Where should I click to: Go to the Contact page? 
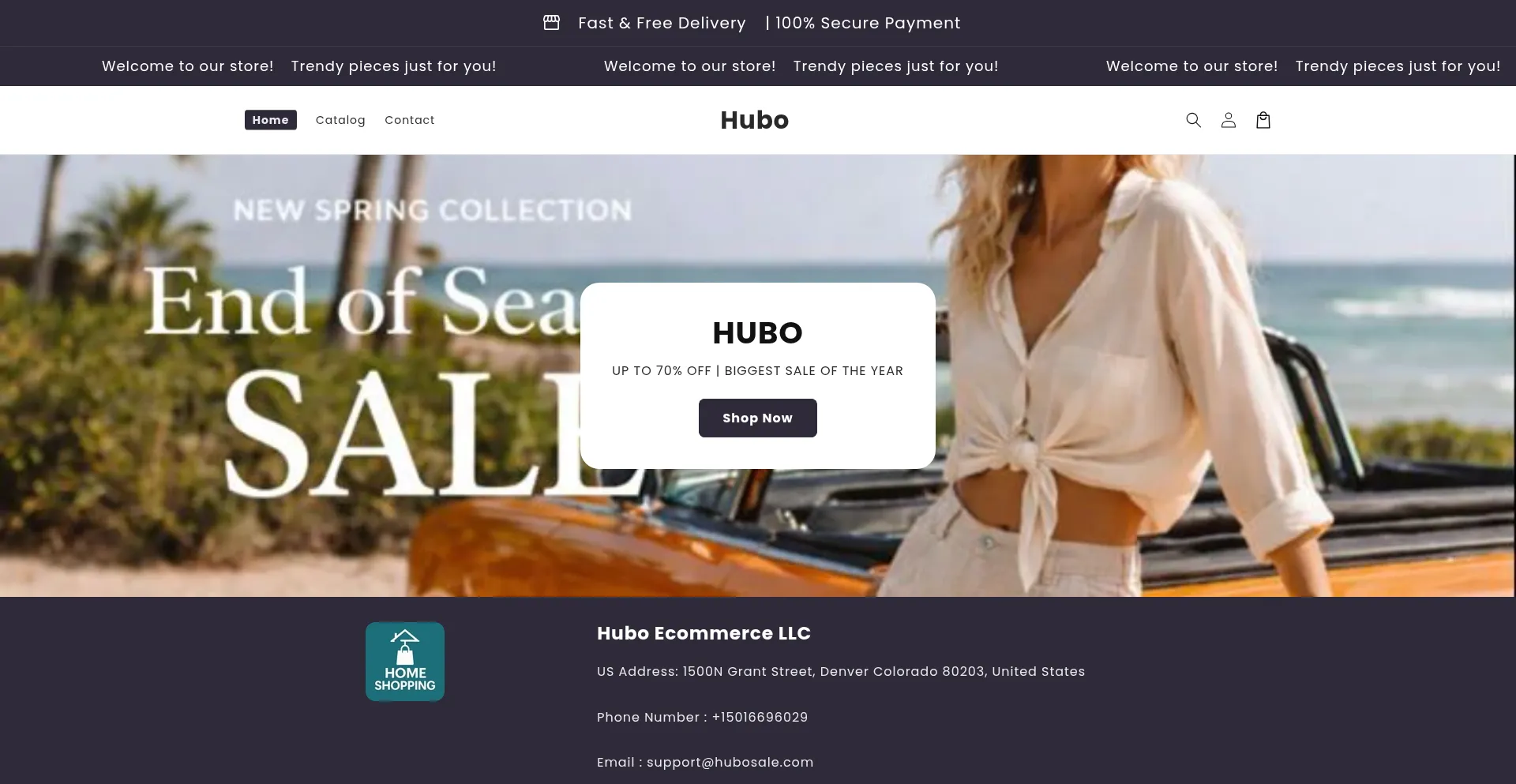pyautogui.click(x=409, y=119)
